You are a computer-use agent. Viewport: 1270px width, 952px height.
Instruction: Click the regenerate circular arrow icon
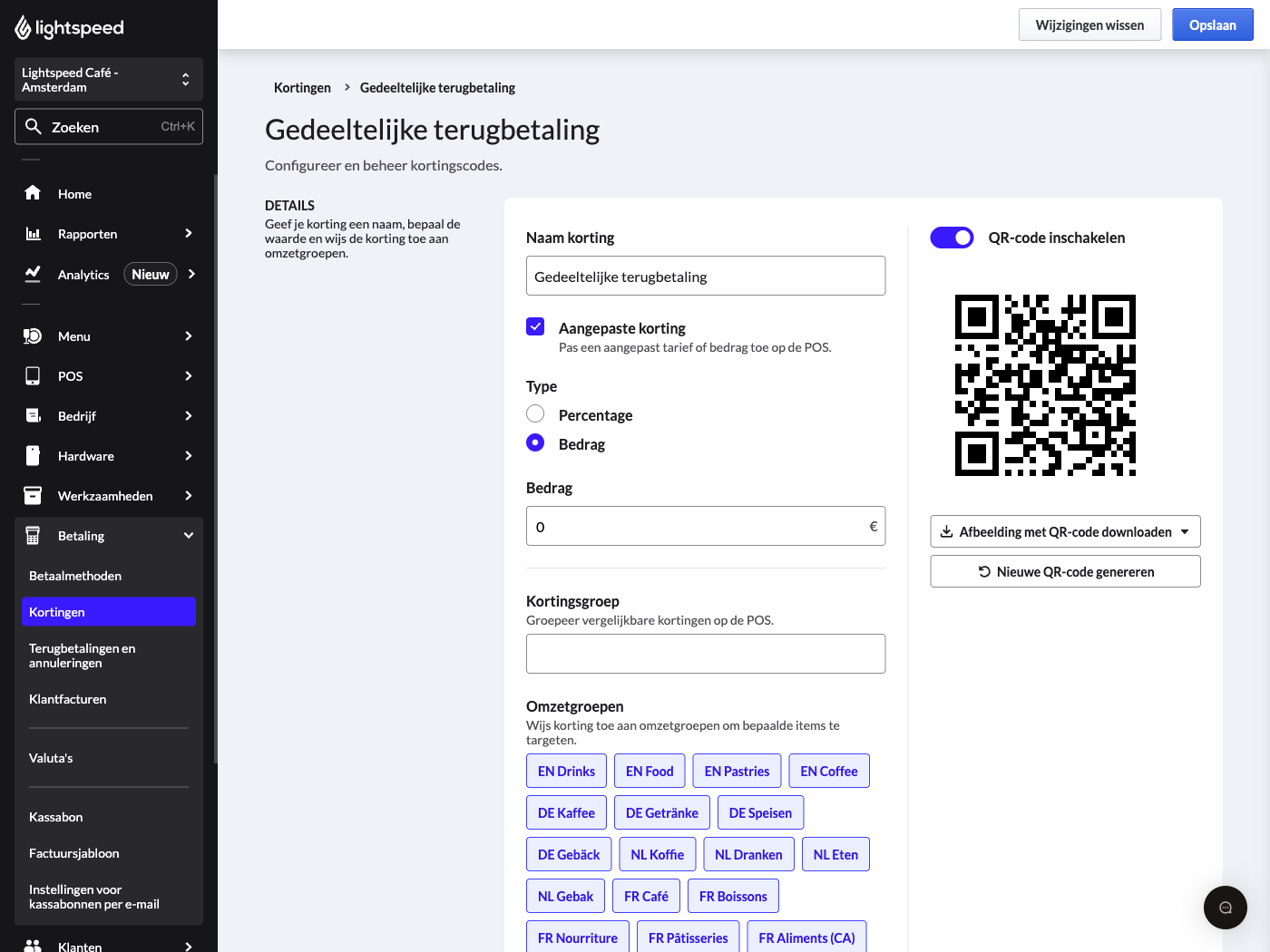tap(984, 571)
